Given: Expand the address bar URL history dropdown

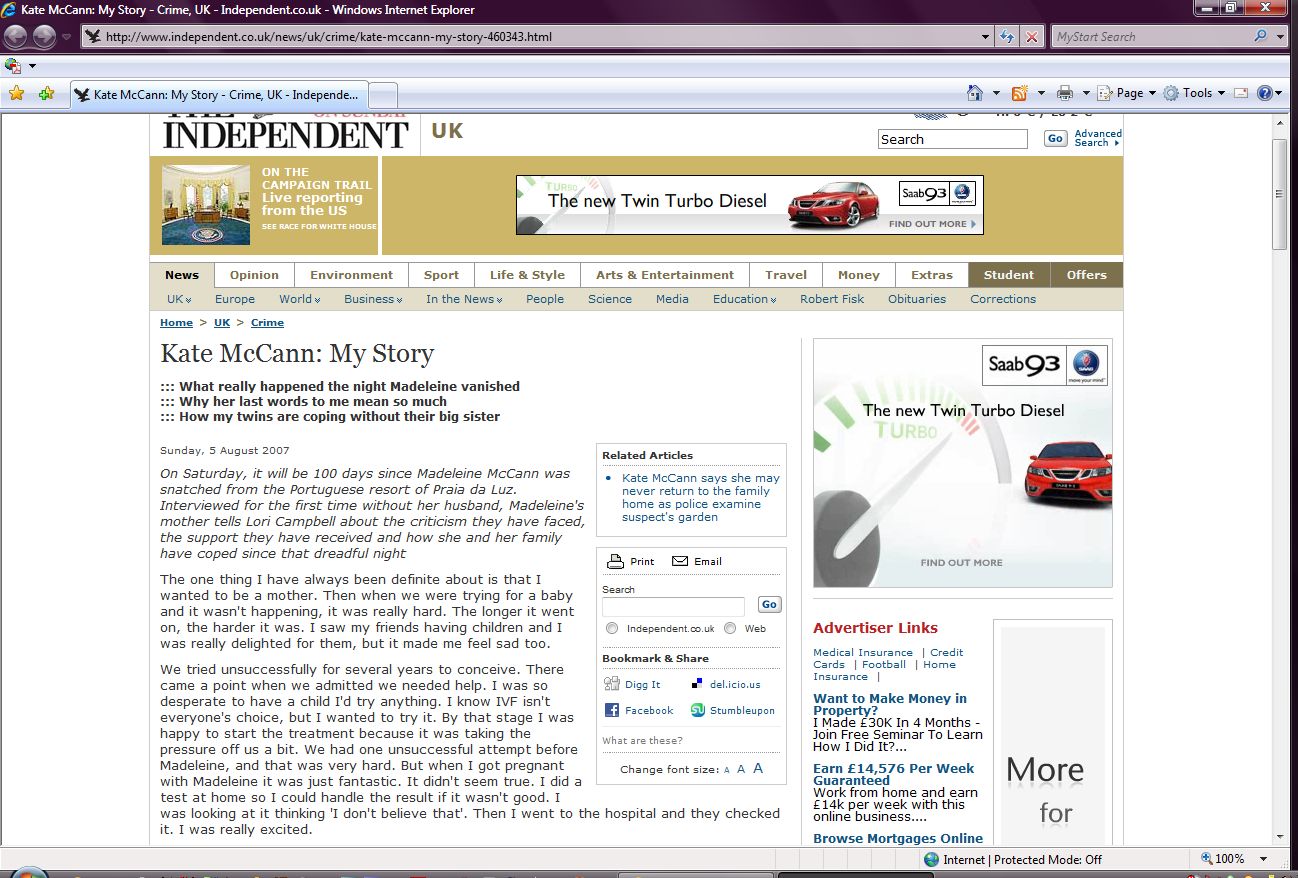Looking at the screenshot, I should coord(986,37).
